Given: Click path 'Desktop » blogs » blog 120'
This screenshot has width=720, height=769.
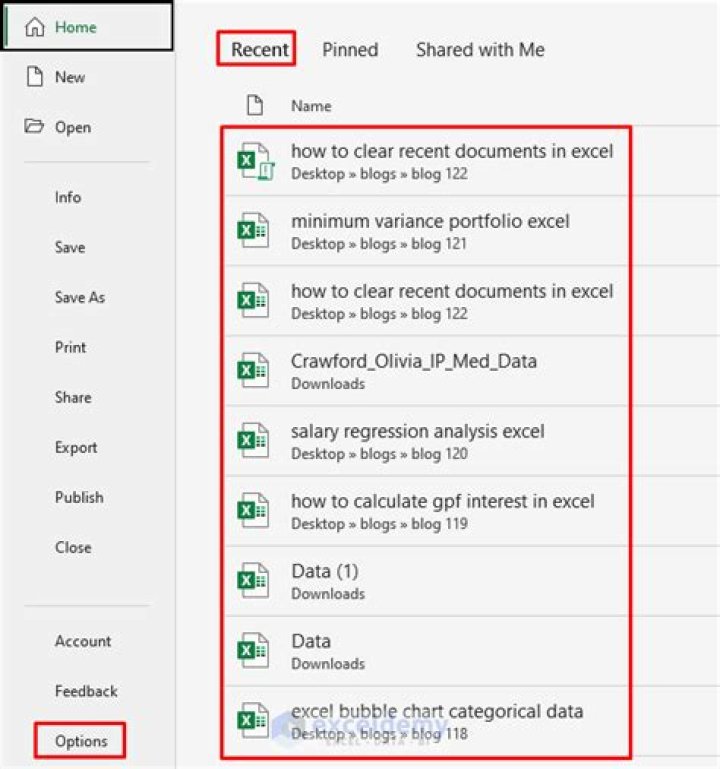Looking at the screenshot, I should (x=379, y=454).
